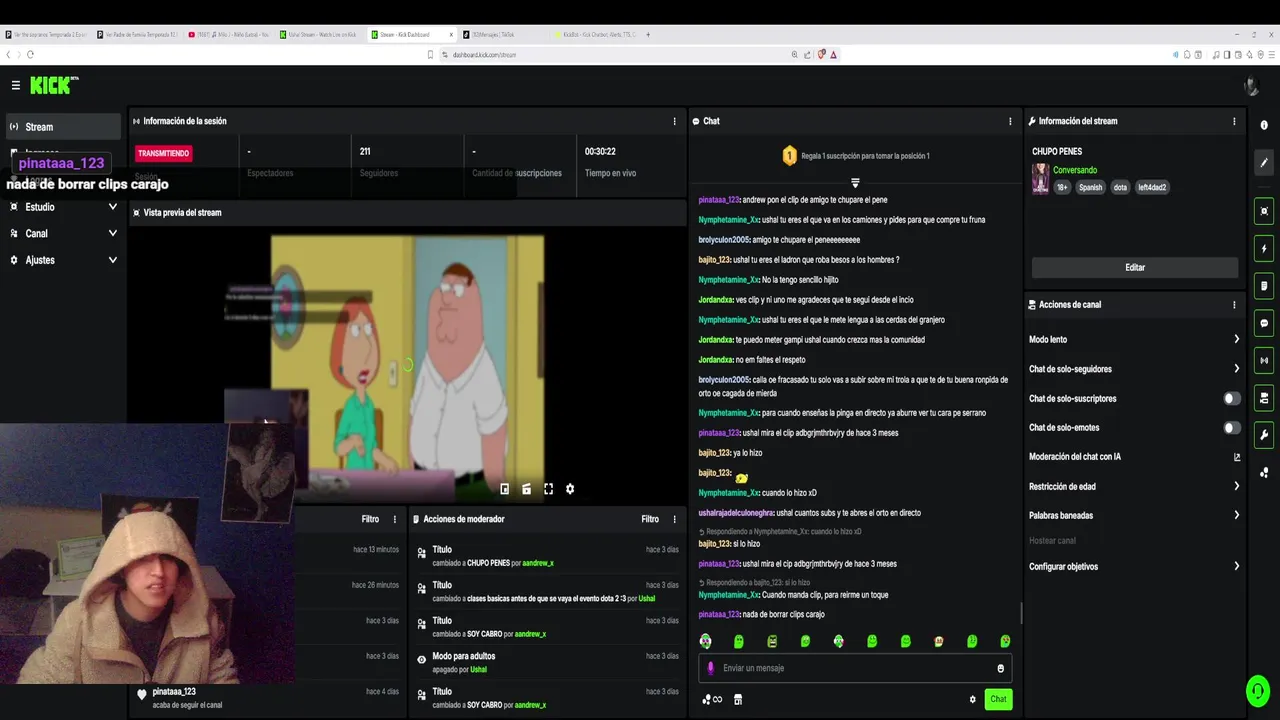
Task: Open the info icon in right sidebar
Action: 1264,125
